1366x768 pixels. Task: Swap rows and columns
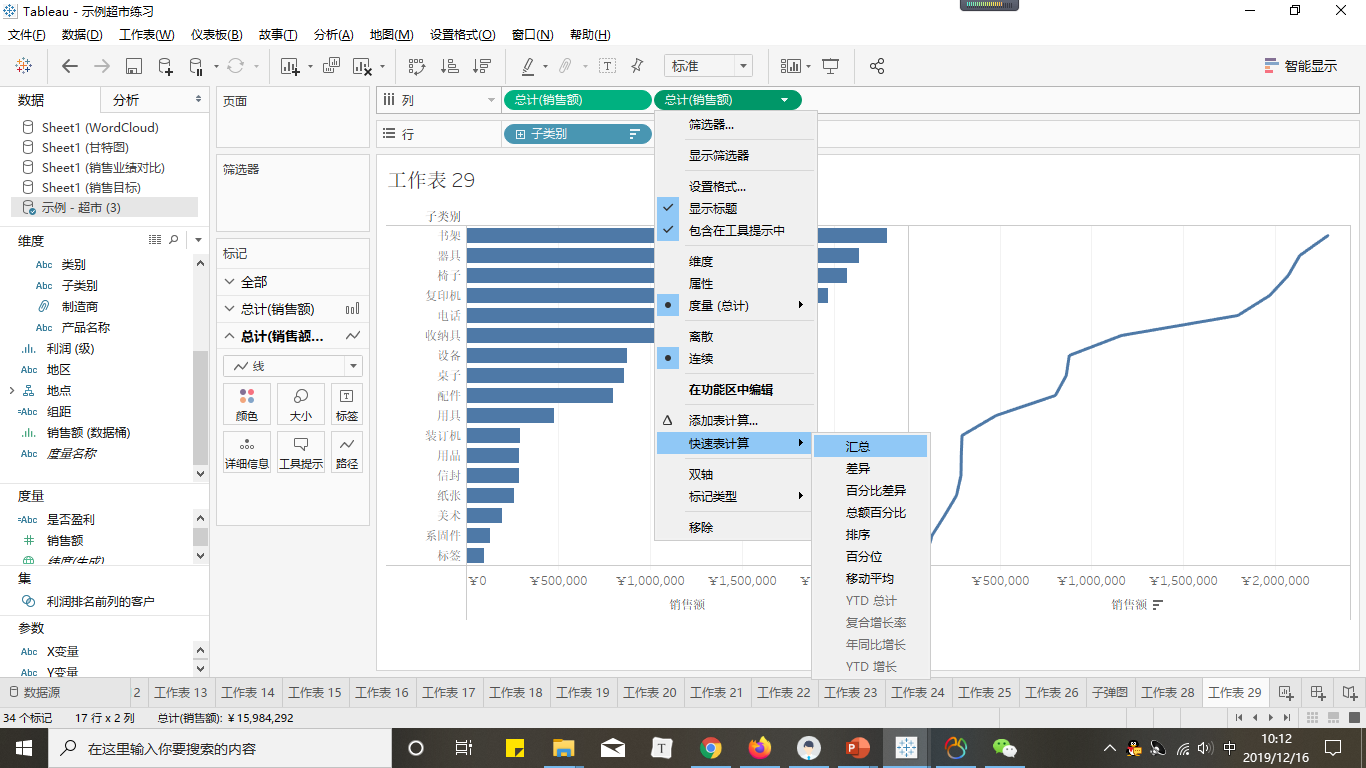[x=418, y=66]
